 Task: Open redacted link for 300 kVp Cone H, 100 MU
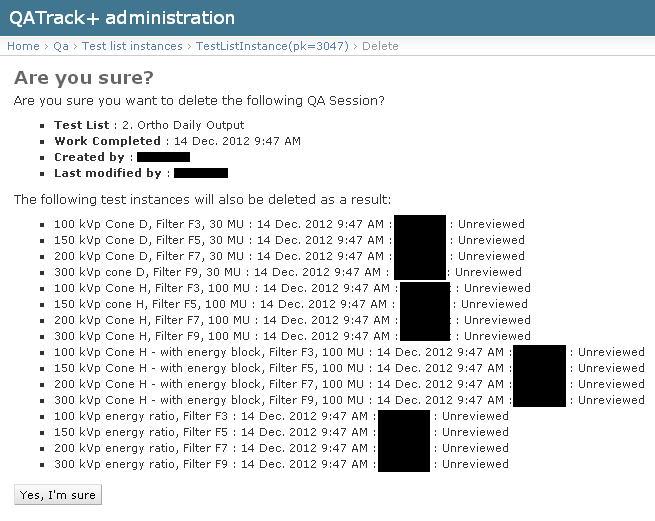424,335
